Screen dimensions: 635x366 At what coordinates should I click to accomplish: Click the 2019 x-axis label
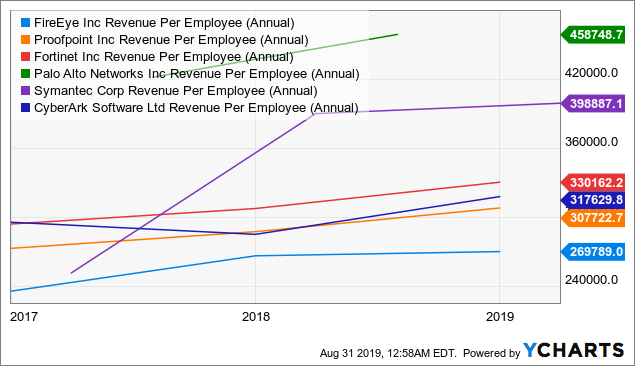click(500, 317)
